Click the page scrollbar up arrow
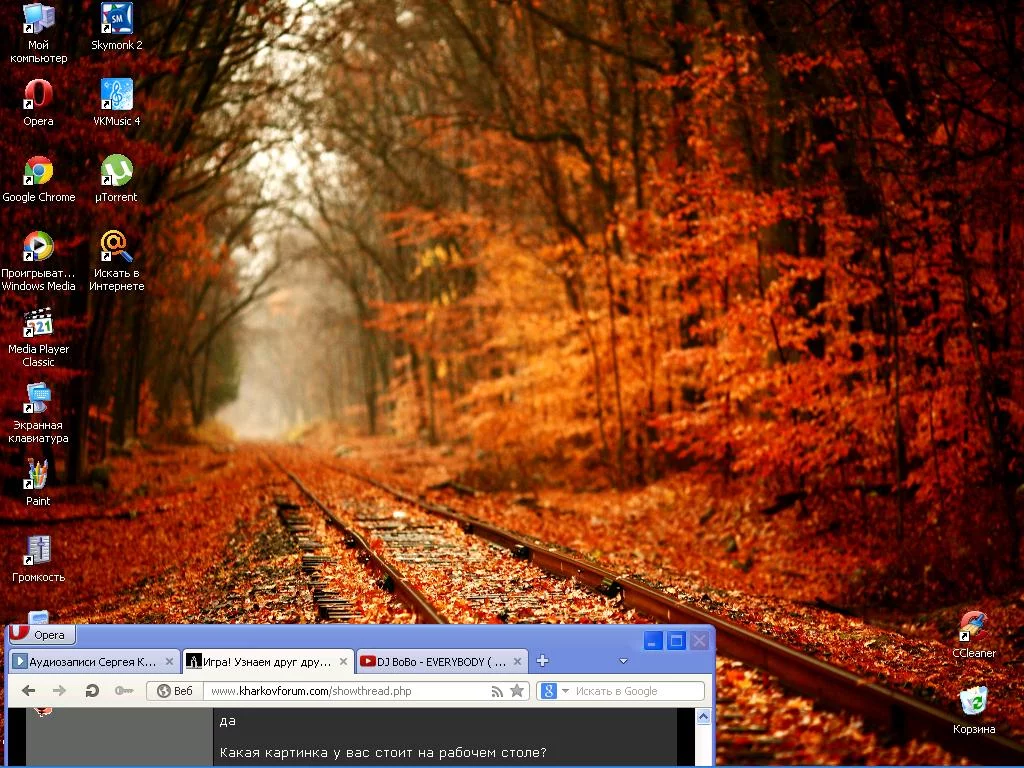This screenshot has width=1024, height=768. (703, 717)
